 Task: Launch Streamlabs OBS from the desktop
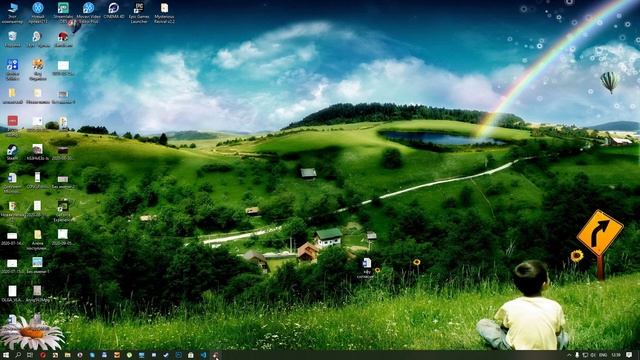[63, 12]
